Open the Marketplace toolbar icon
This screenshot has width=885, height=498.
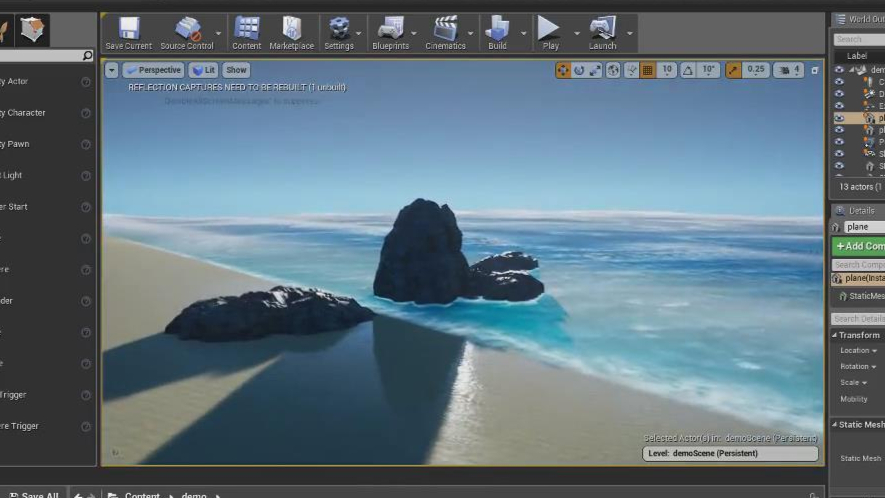pos(291,33)
